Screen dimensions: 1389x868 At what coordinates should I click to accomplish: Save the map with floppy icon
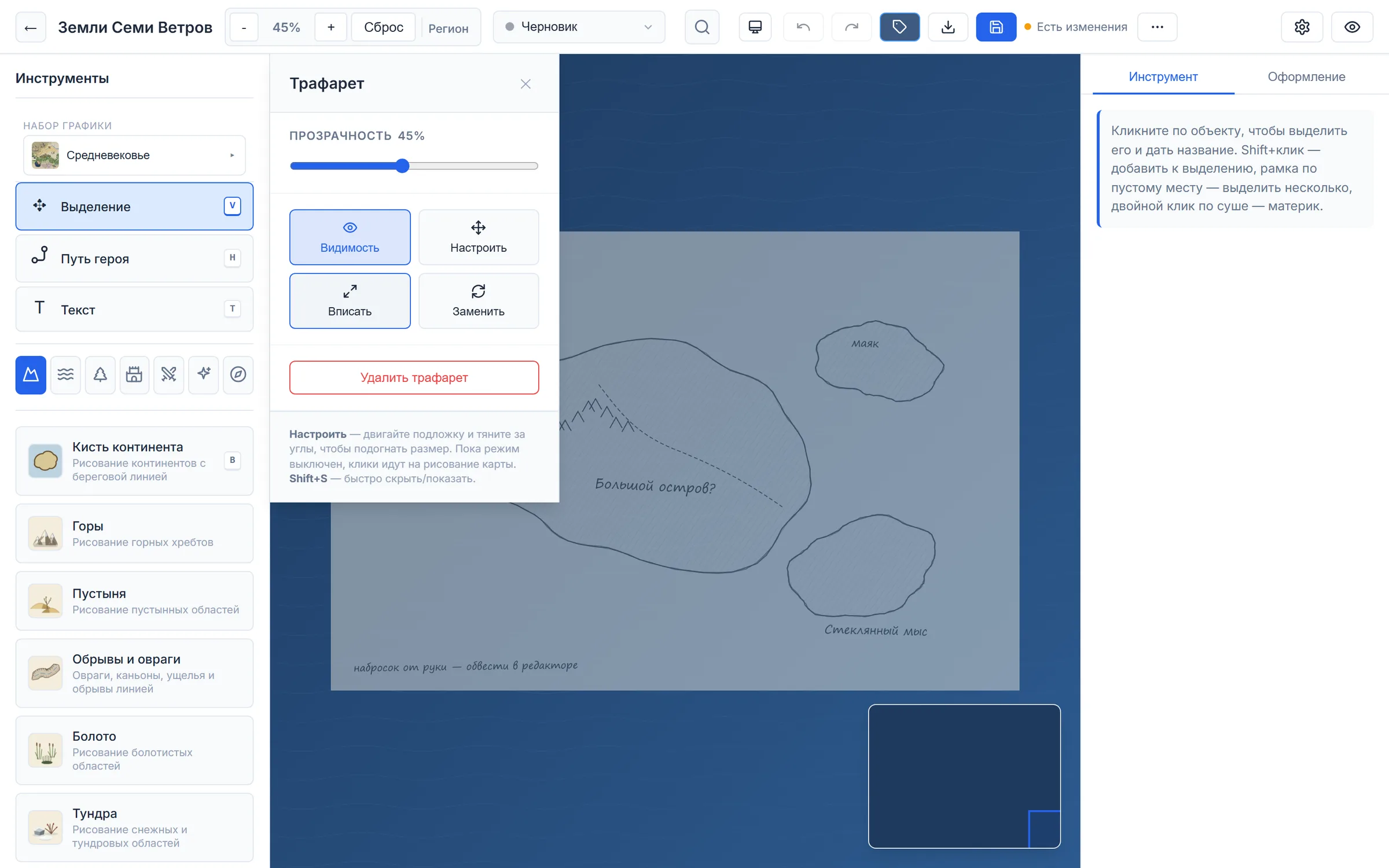pyautogui.click(x=995, y=27)
